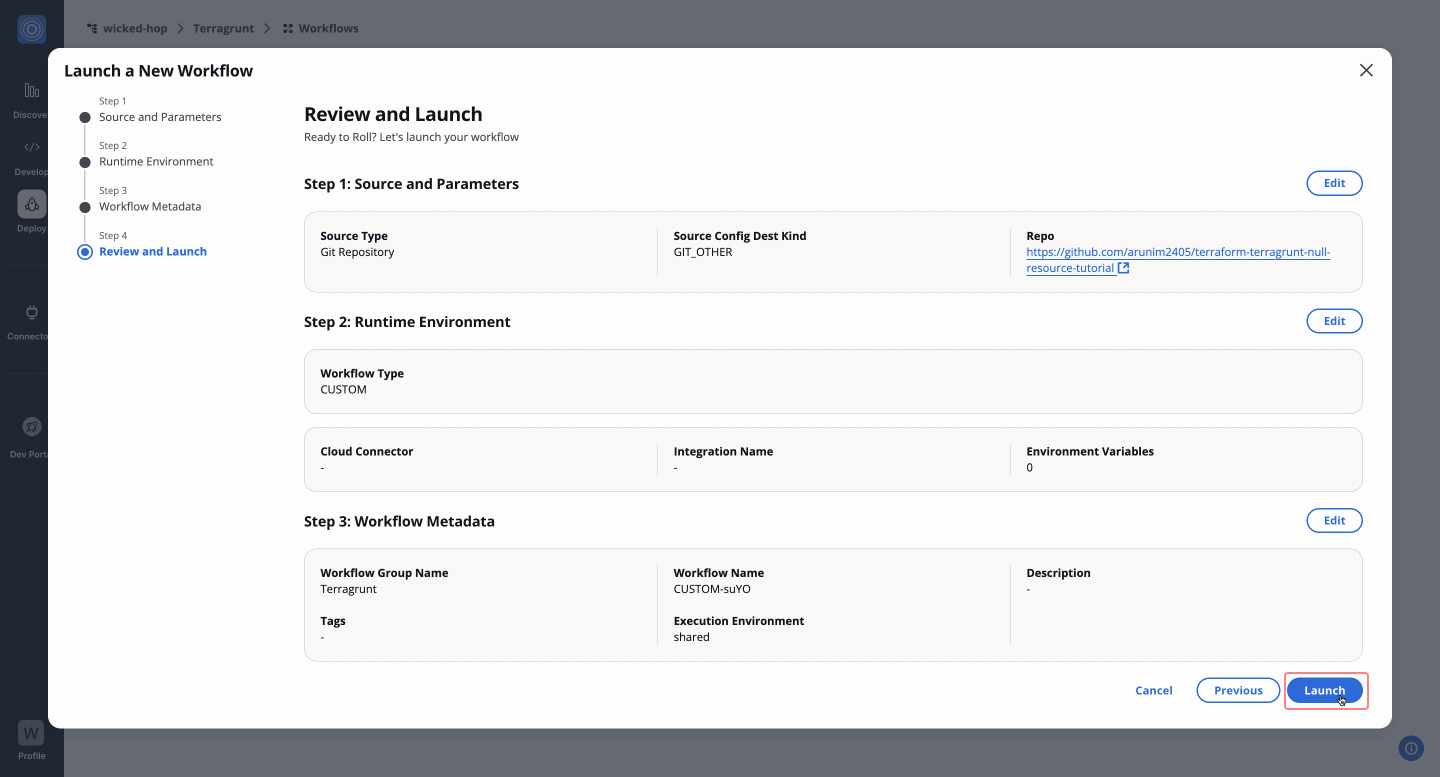1440x777 pixels.
Task: Open the Profile avatar icon
Action: [32, 733]
